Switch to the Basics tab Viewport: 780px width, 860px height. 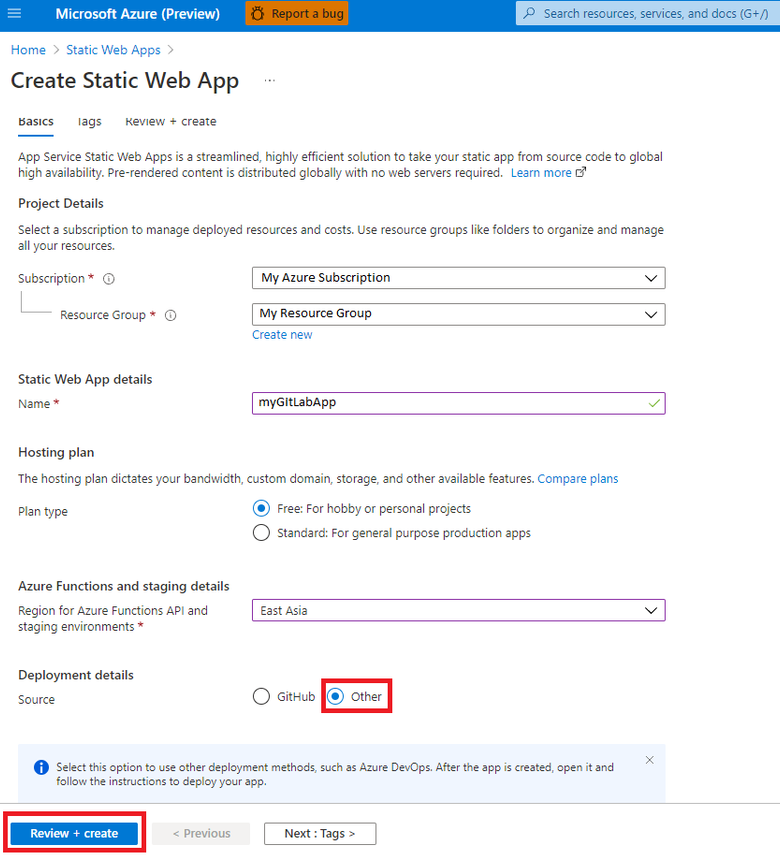coord(36,122)
